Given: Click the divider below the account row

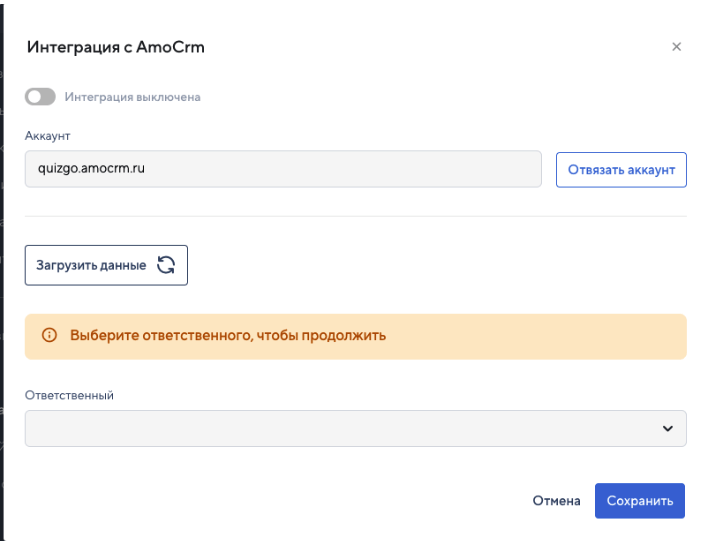Looking at the screenshot, I should [x=355, y=216].
